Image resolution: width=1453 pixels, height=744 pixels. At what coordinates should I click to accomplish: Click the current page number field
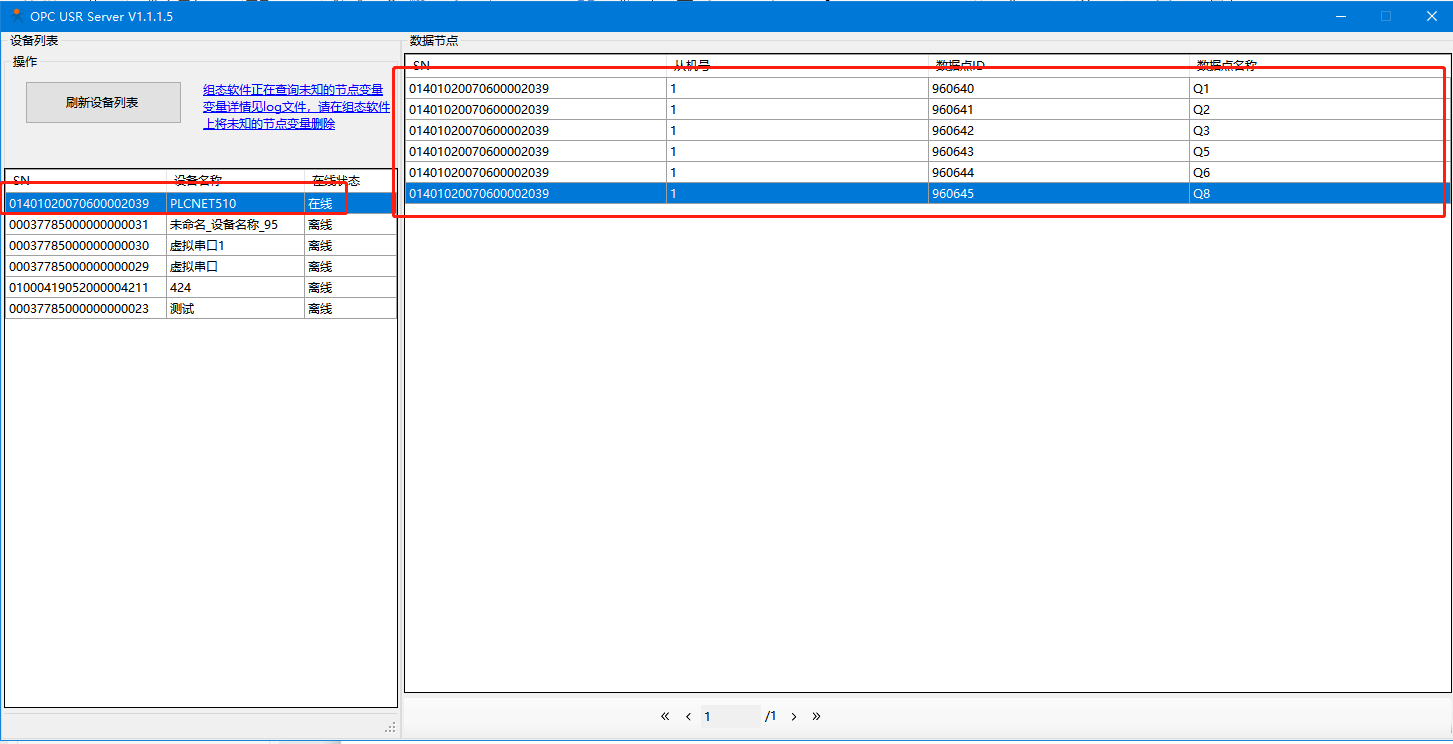(x=730, y=716)
